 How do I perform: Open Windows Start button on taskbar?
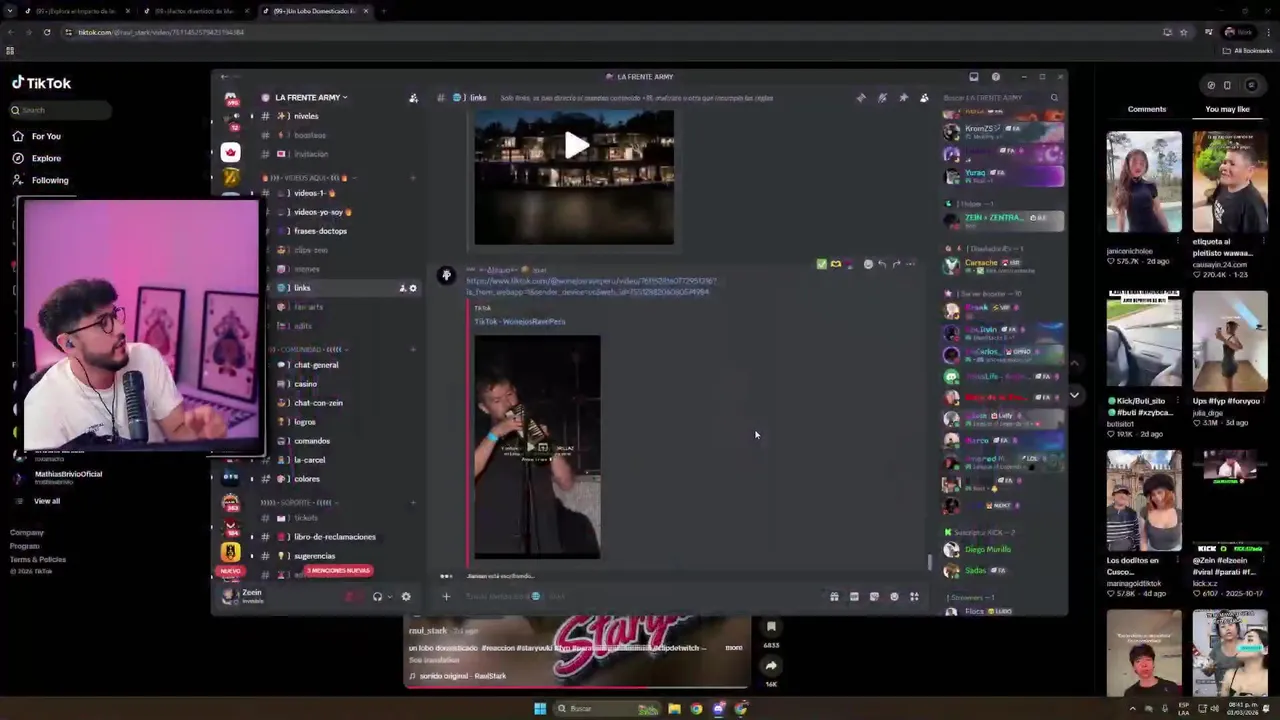pos(540,709)
